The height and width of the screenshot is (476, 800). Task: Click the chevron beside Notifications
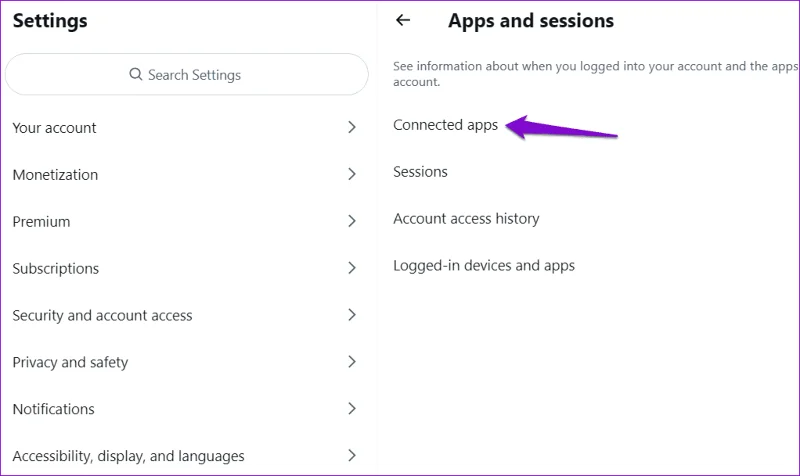pos(352,409)
